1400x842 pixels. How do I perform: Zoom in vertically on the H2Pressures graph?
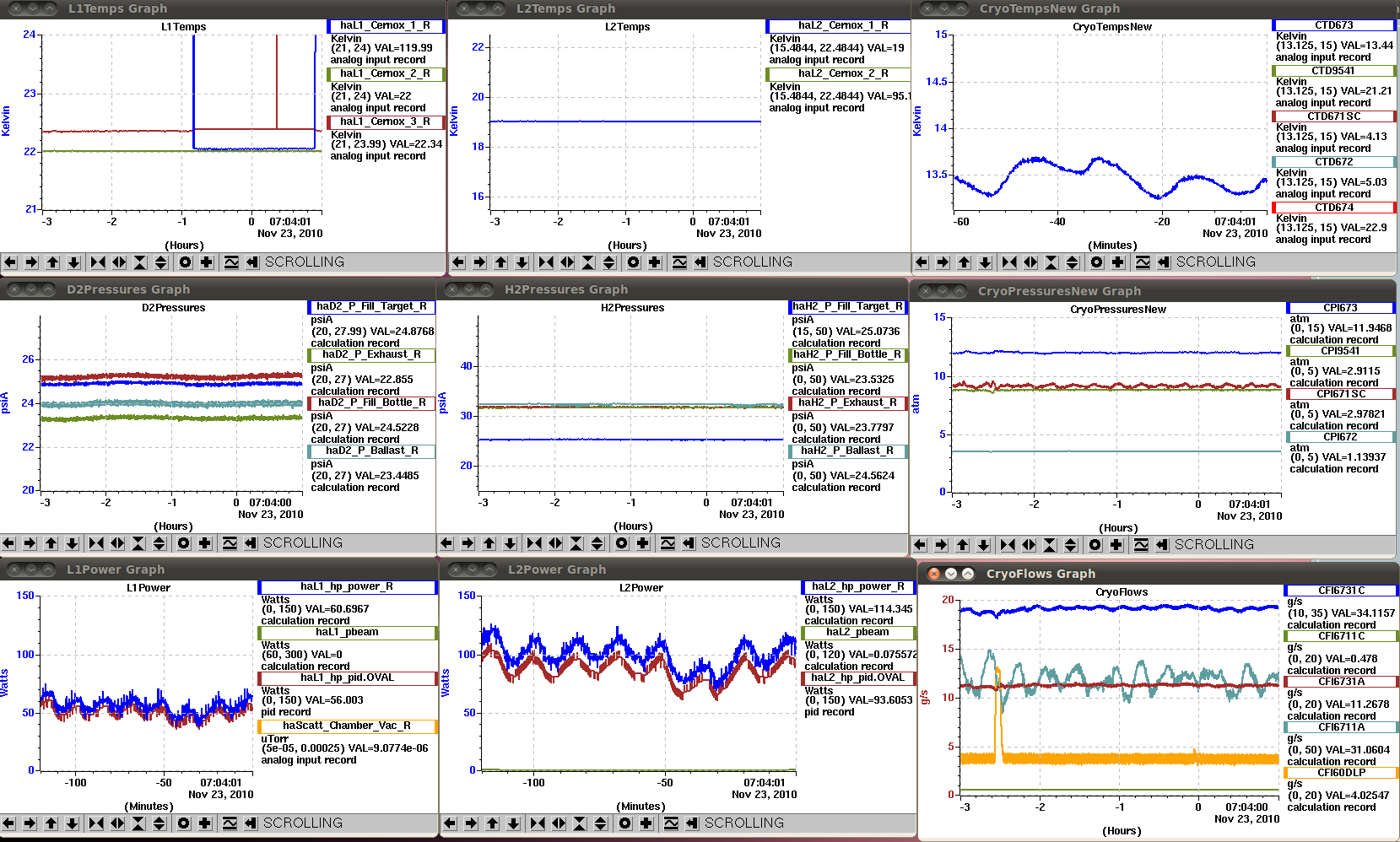click(576, 543)
